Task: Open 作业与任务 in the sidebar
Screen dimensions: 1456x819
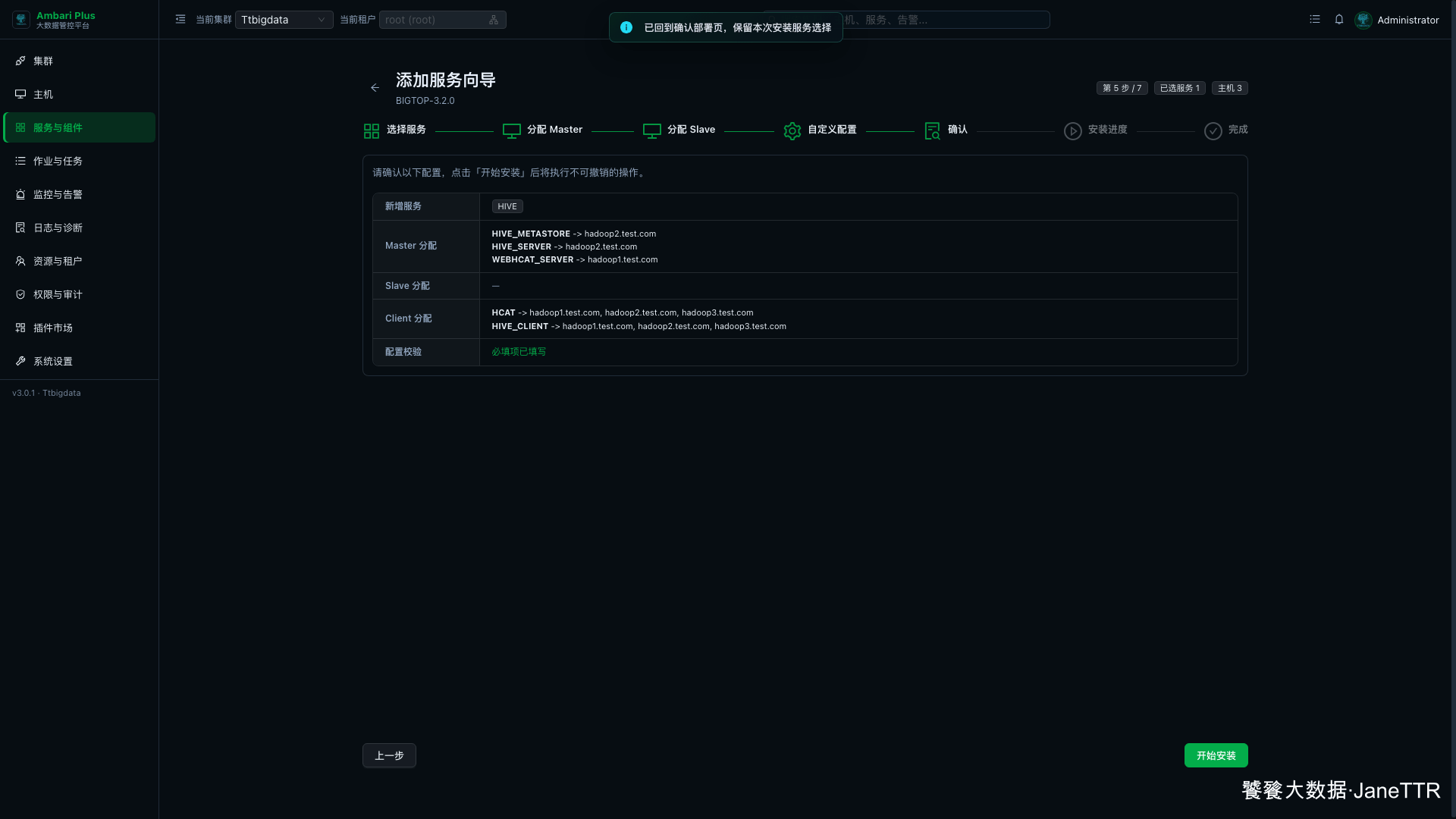Action: (x=80, y=161)
